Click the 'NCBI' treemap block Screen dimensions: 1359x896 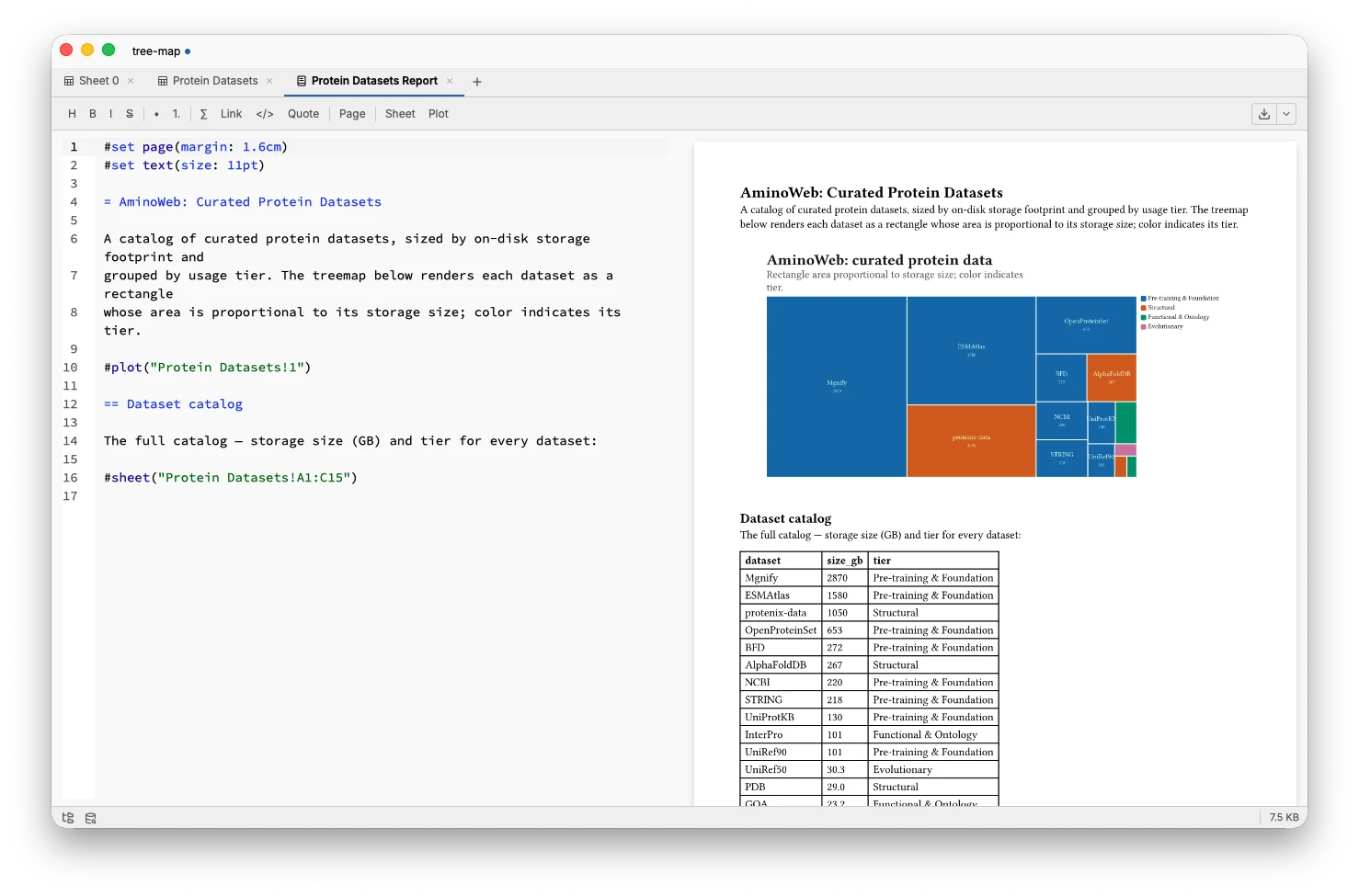click(1062, 420)
